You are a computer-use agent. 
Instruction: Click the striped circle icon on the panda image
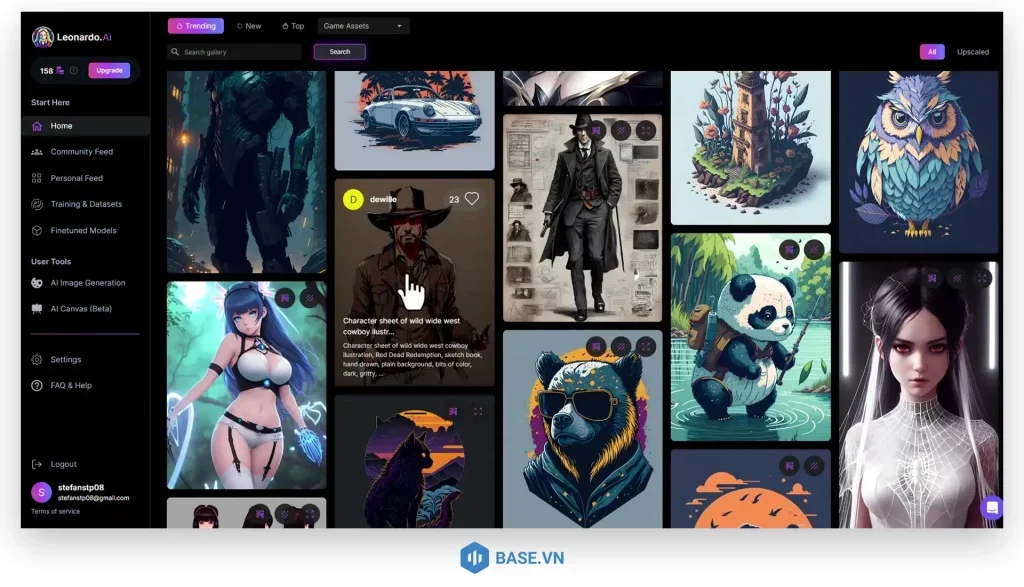point(814,249)
